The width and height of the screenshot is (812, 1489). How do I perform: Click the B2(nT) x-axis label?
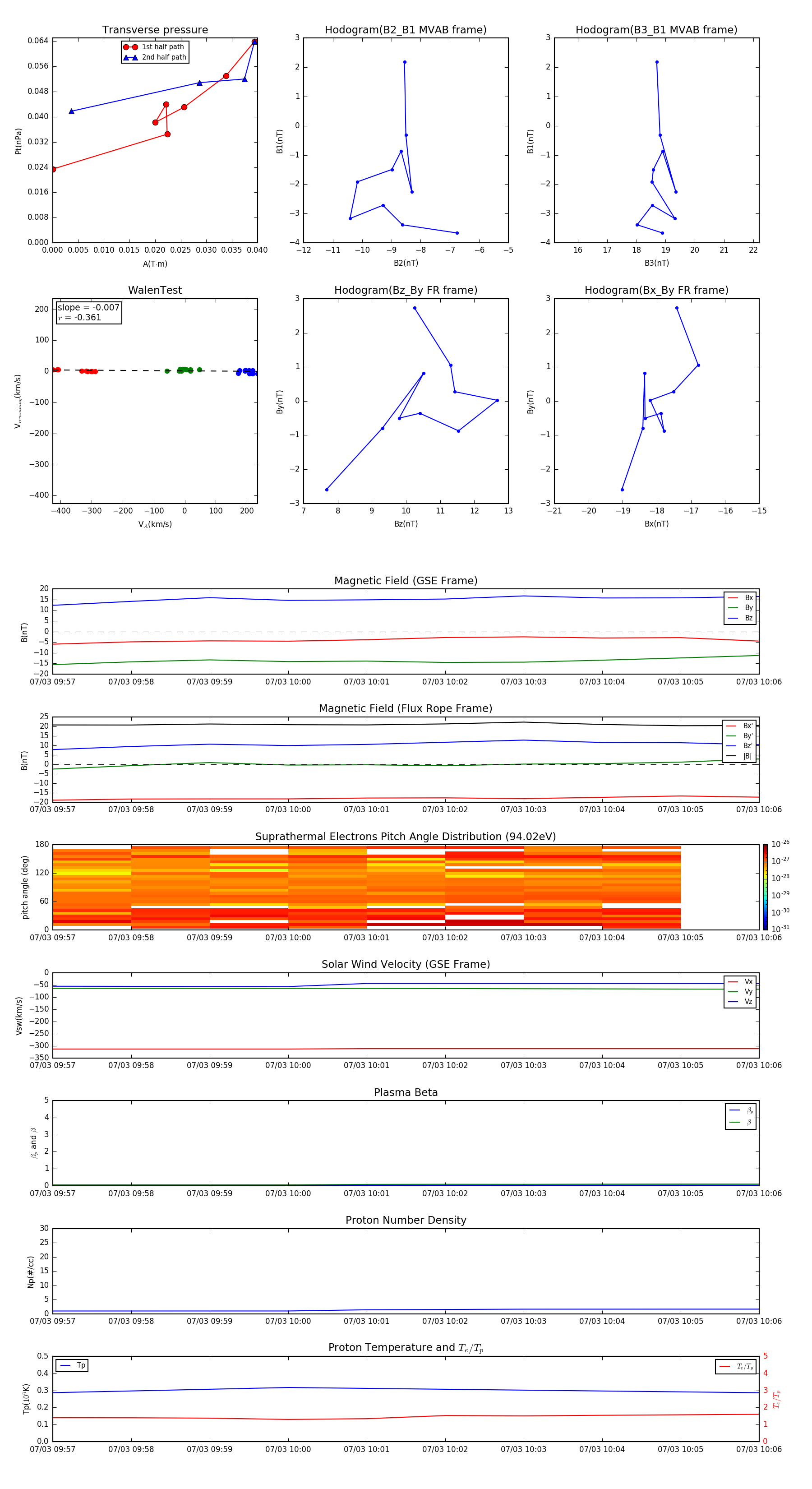click(406, 263)
